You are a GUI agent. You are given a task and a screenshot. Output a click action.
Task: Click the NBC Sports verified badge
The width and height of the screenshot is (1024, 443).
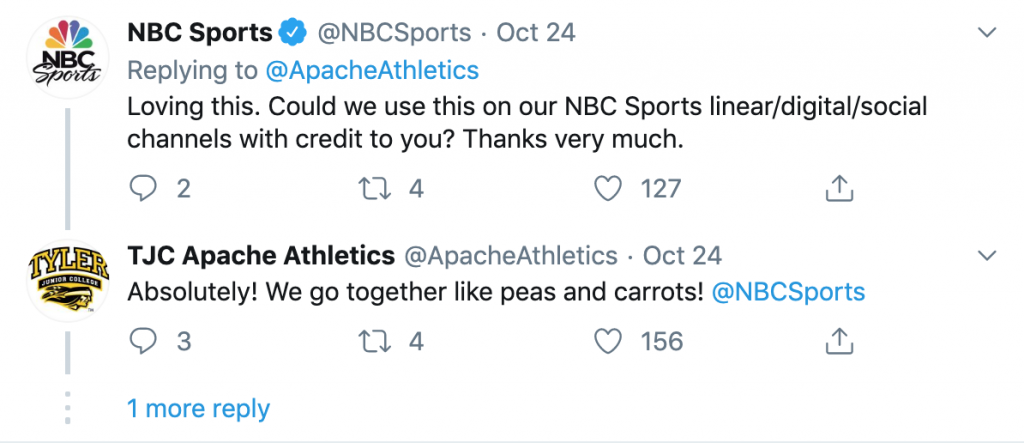294,32
